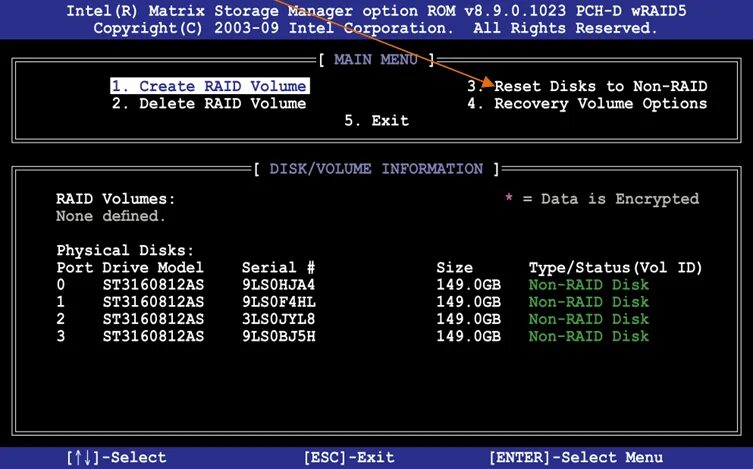Click drive model for serial 9LS0HJA4
Screen dimensions: 753x469
(x=153, y=285)
